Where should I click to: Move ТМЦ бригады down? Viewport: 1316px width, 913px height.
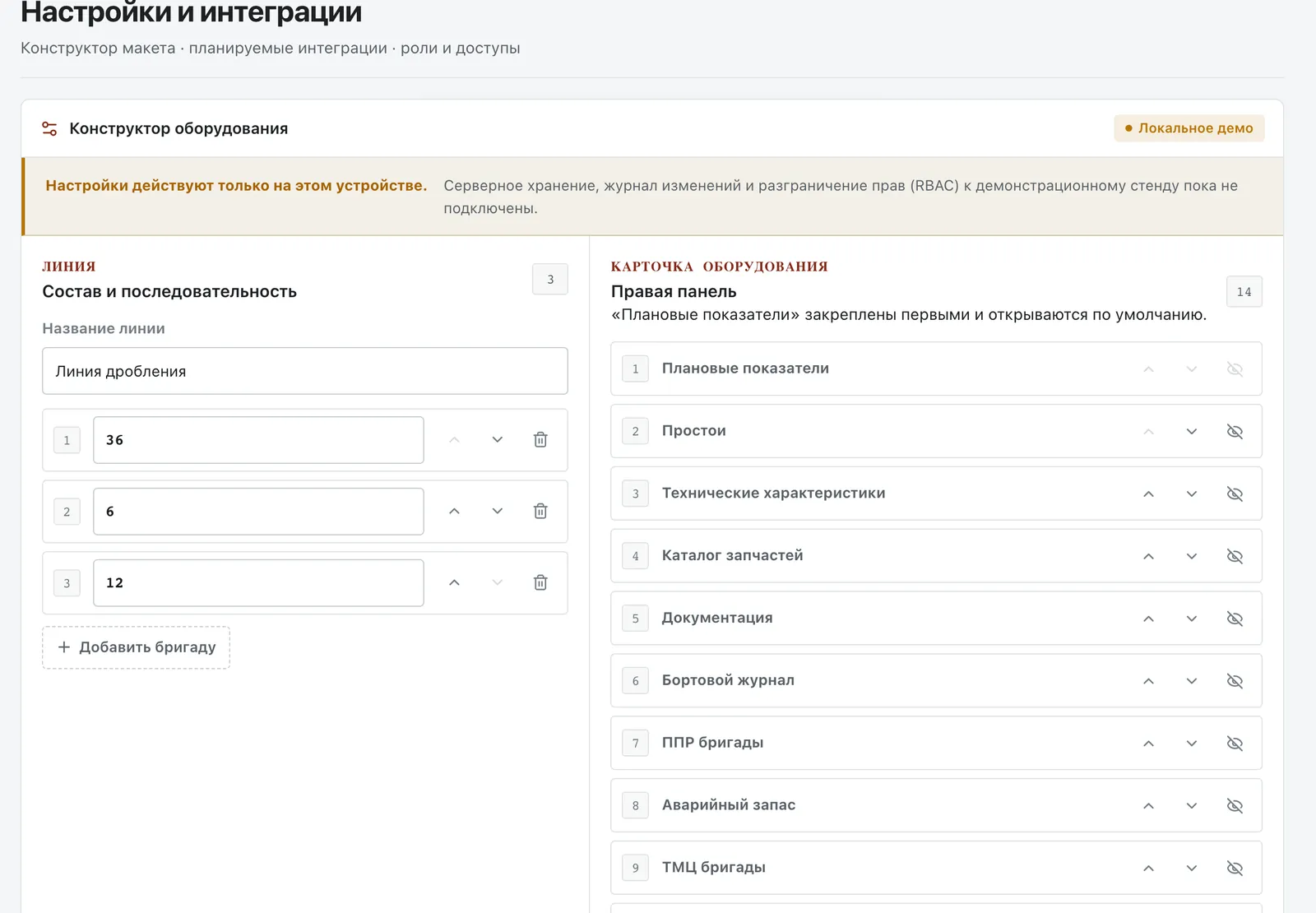tap(1192, 869)
